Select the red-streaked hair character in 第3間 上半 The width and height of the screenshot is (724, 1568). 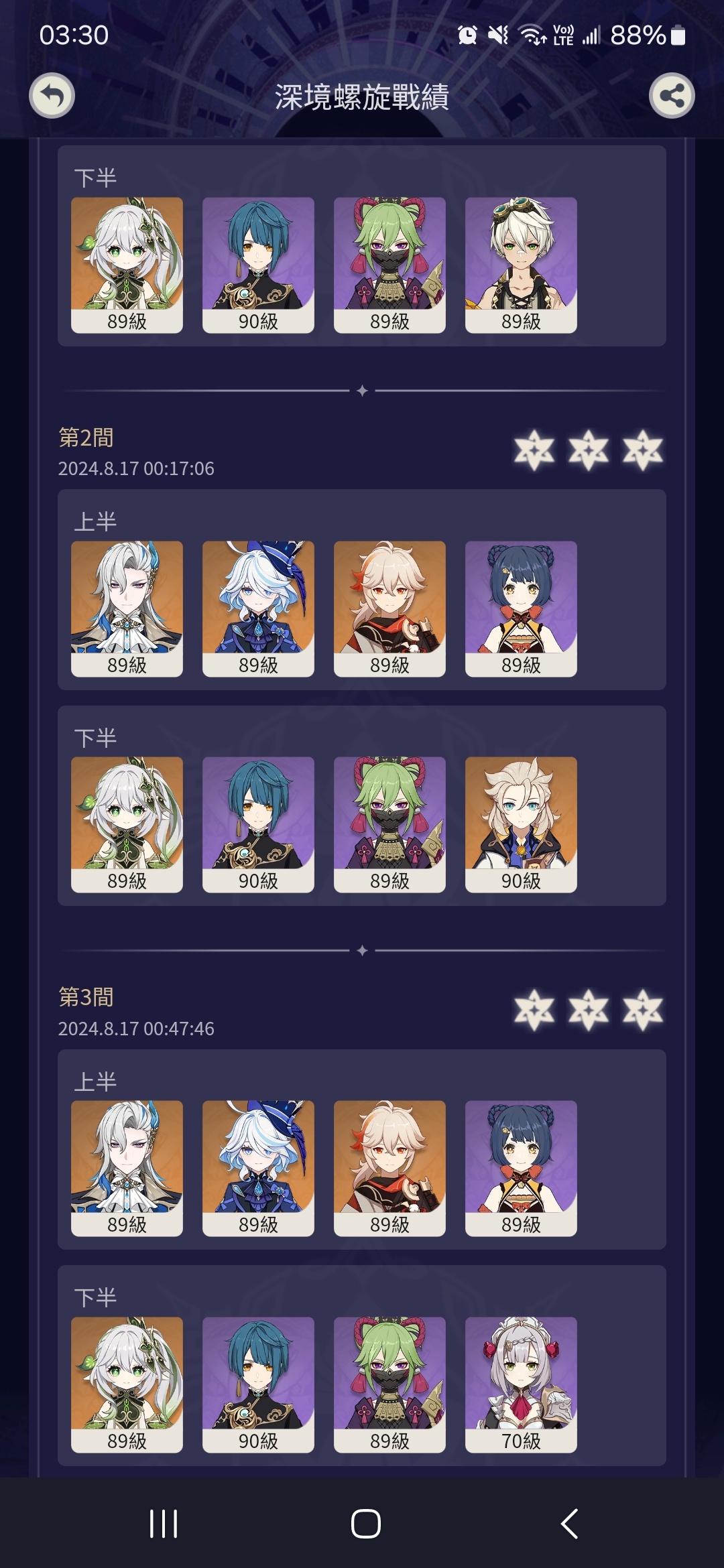[x=389, y=1168]
